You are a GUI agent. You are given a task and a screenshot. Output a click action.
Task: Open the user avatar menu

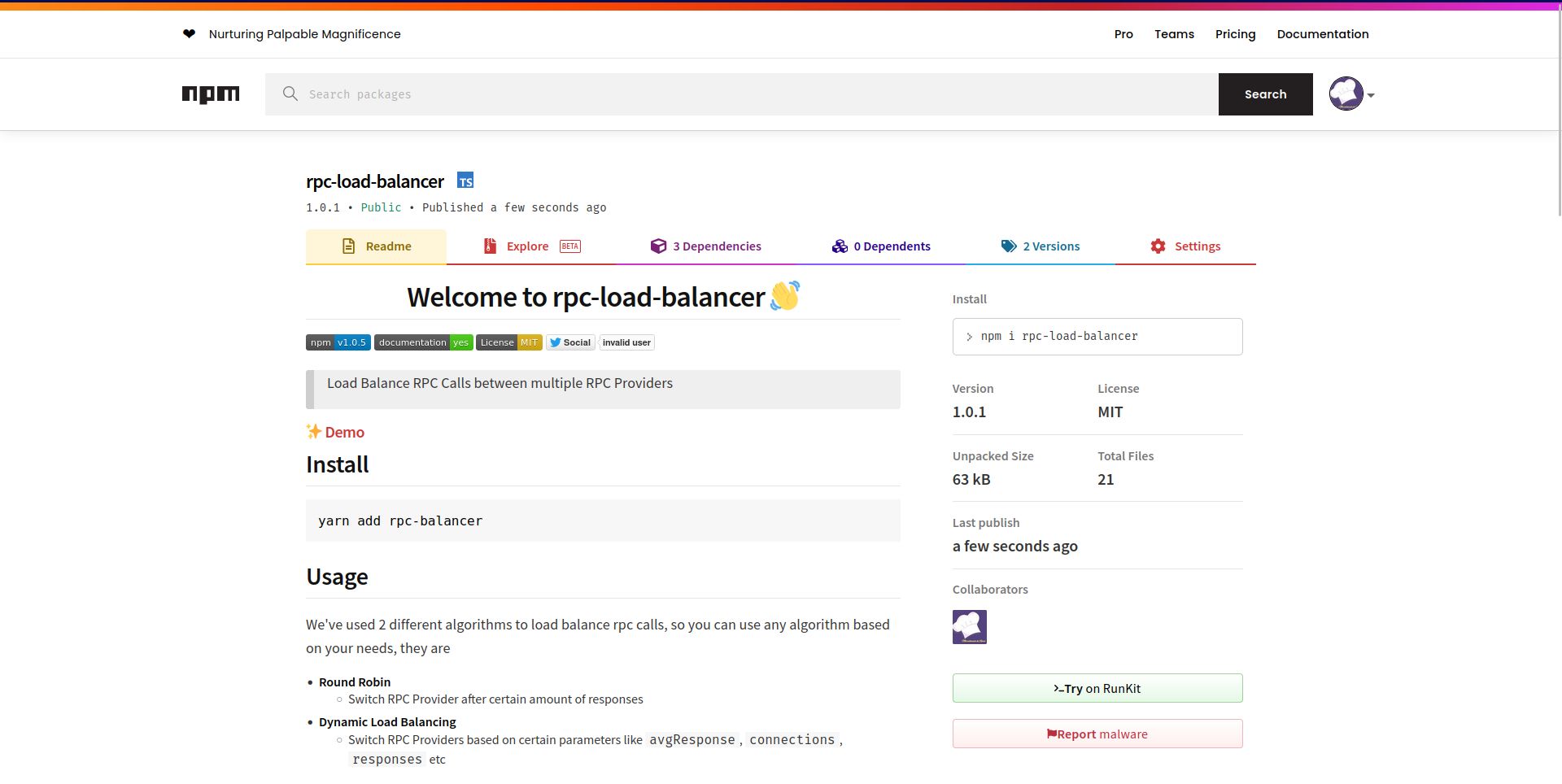[1346, 94]
